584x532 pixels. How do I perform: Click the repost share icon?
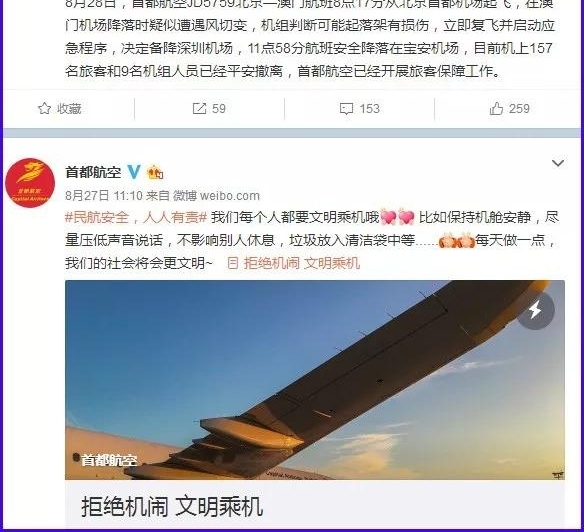tap(199, 108)
